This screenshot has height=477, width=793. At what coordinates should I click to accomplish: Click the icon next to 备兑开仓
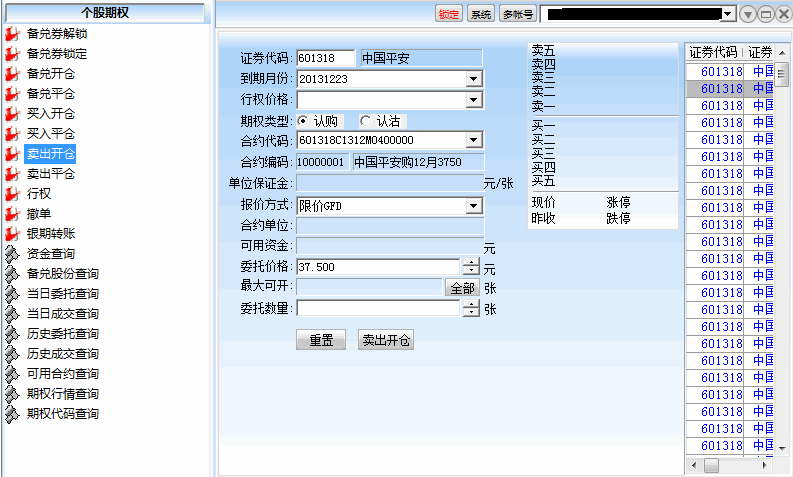[12, 74]
